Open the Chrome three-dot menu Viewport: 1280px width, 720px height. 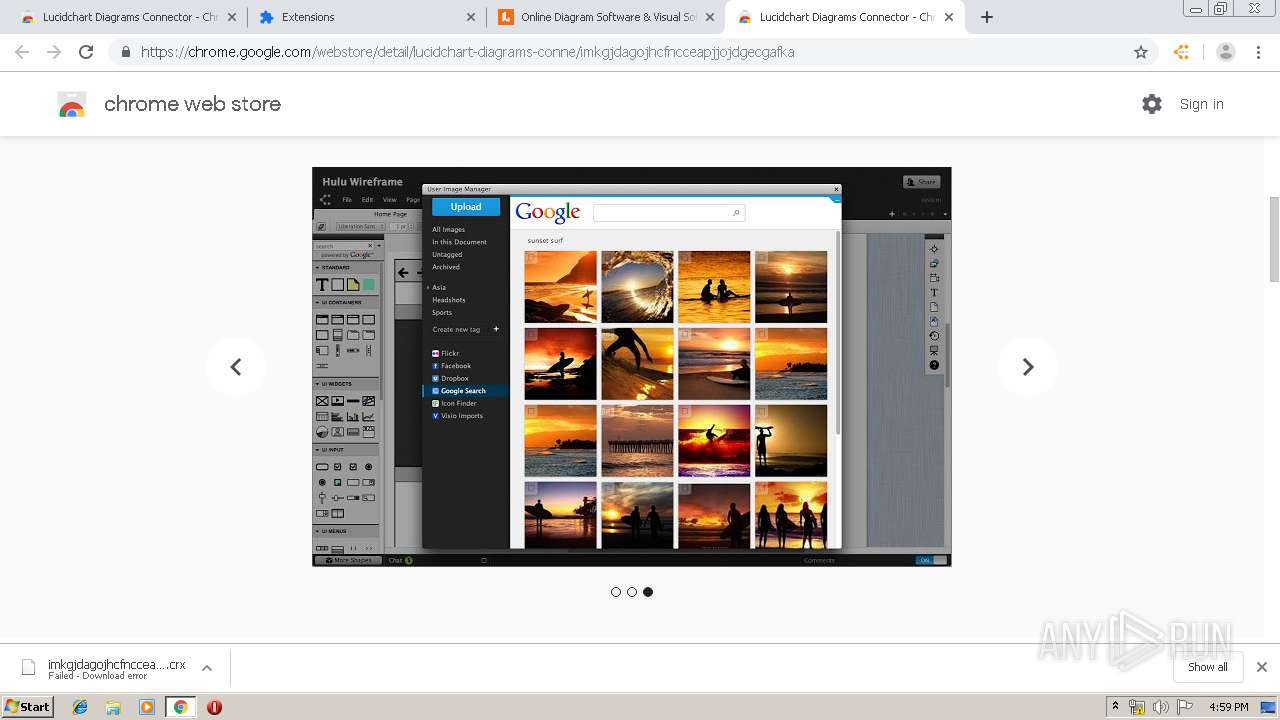click(x=1258, y=52)
